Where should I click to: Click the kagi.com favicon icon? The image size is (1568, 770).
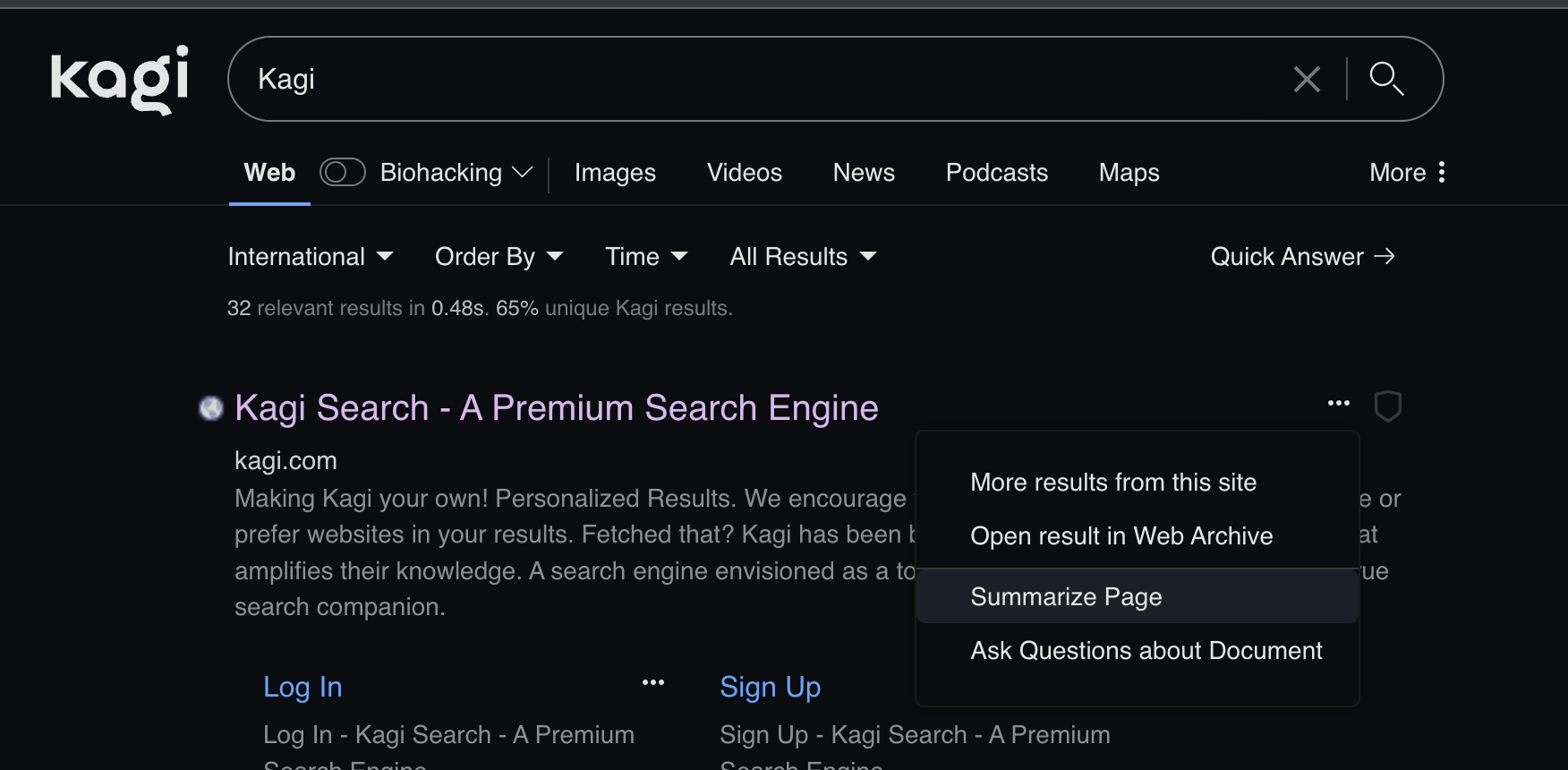click(x=211, y=408)
